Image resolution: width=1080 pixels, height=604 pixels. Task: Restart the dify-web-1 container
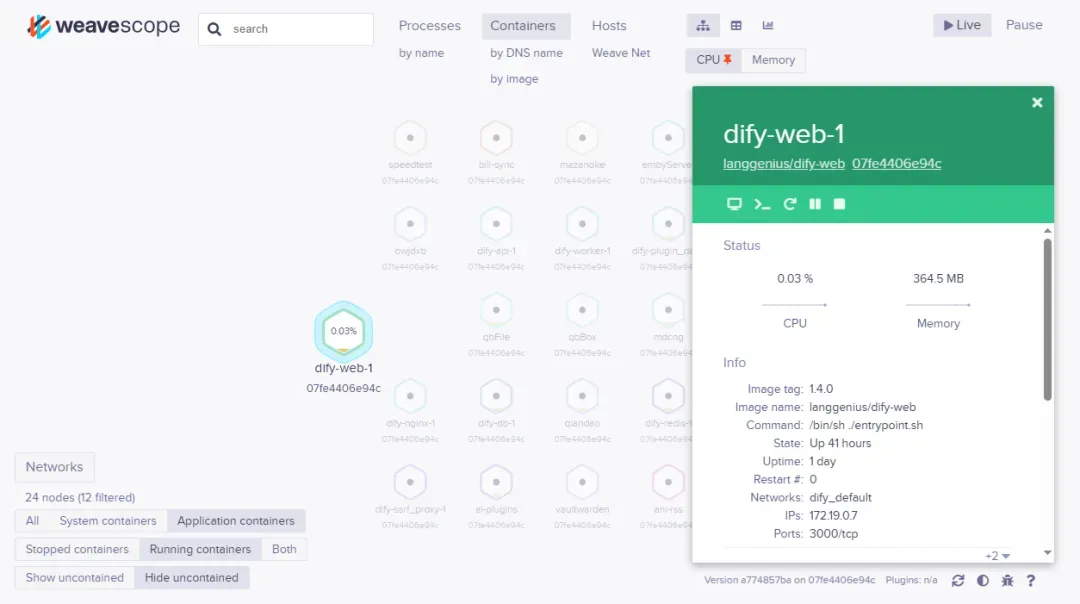point(789,204)
